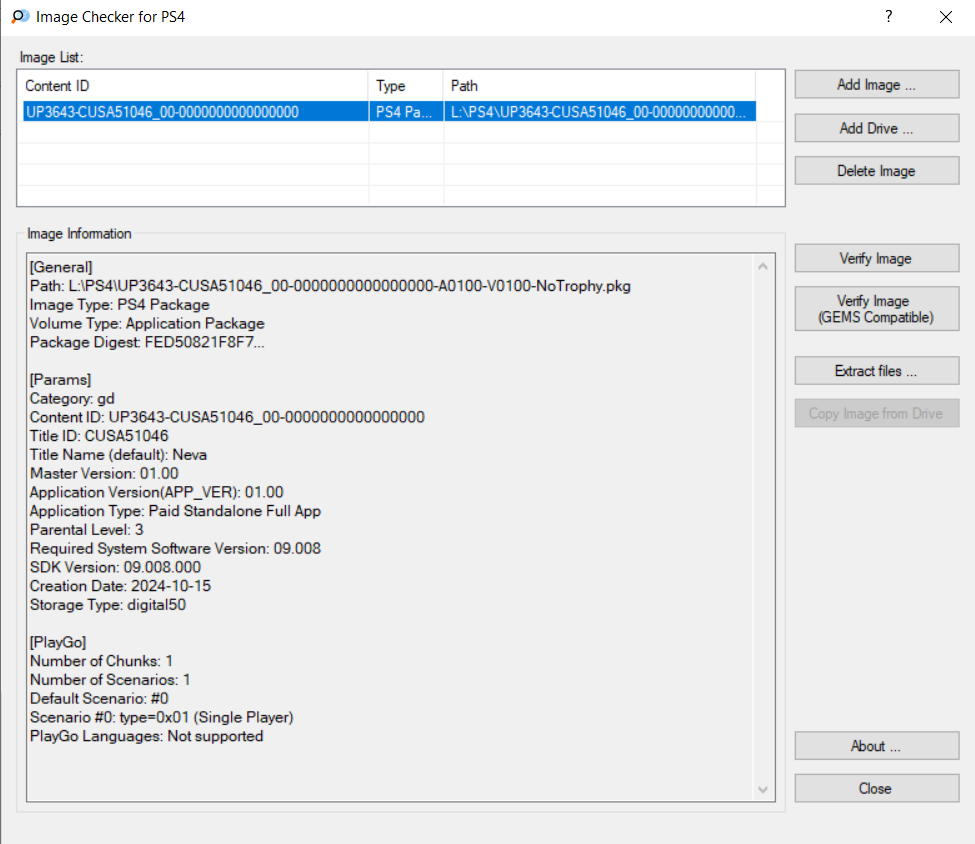Viewport: 975px width, 844px height.
Task: Click the Required System Software Version line
Action: coord(175,549)
